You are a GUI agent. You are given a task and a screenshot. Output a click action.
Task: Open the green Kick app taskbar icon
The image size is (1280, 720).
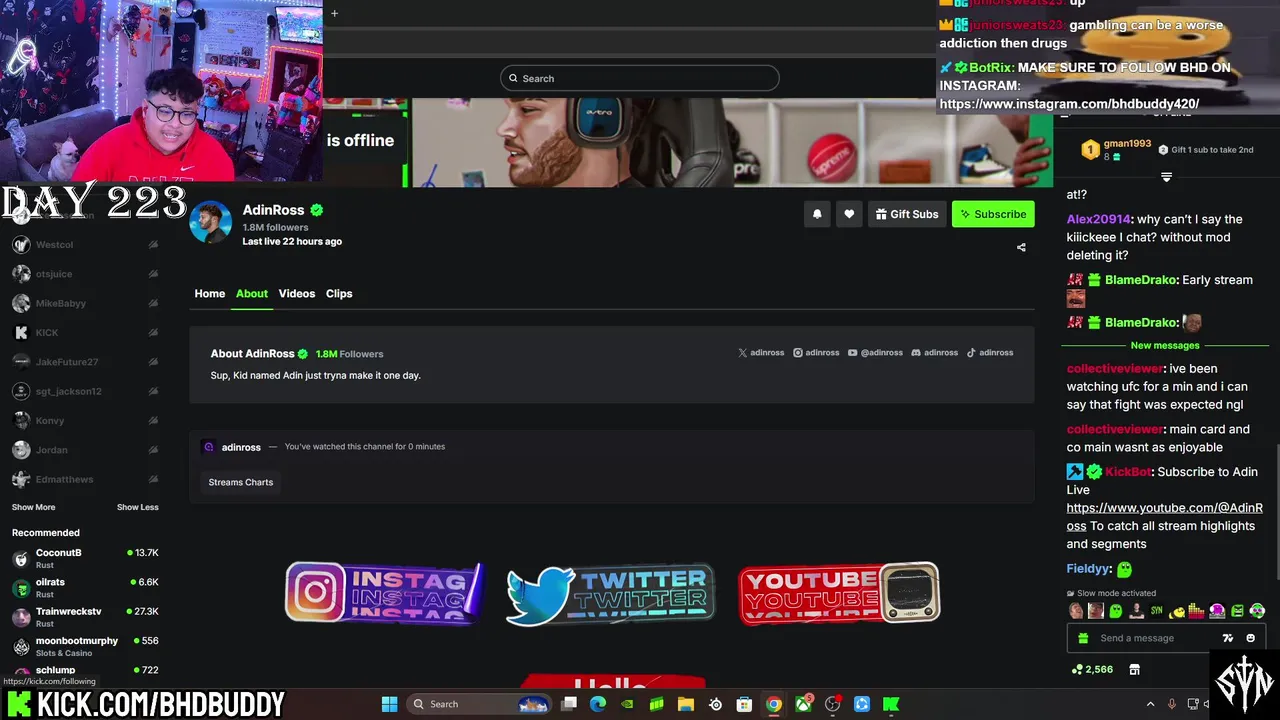click(x=891, y=704)
